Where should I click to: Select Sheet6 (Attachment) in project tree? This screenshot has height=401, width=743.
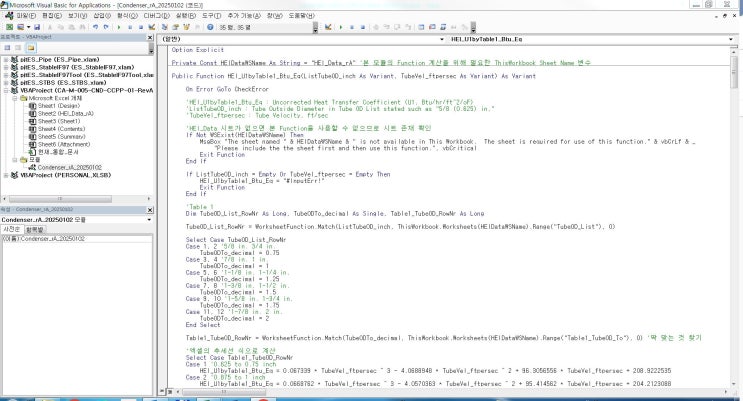64,144
